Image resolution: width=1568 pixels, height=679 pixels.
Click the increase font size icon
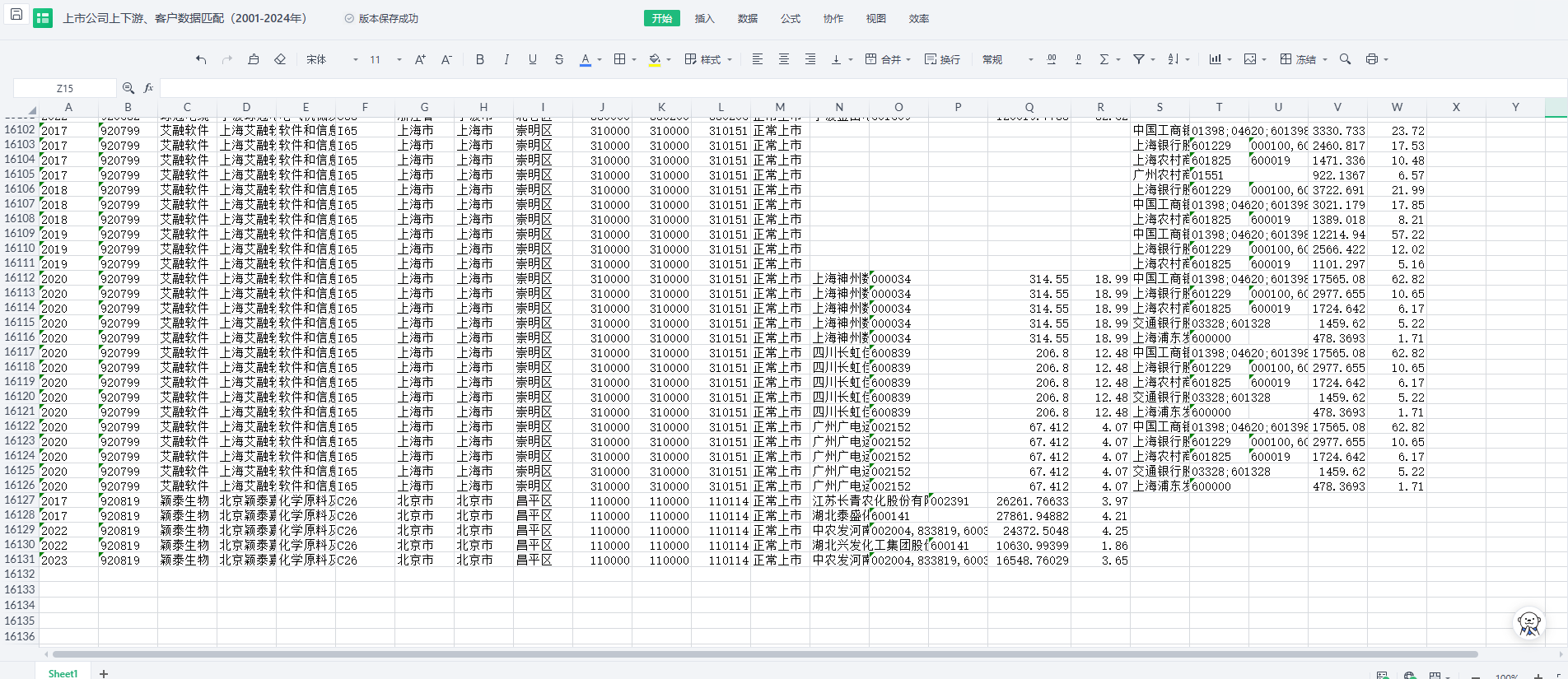tap(420, 59)
